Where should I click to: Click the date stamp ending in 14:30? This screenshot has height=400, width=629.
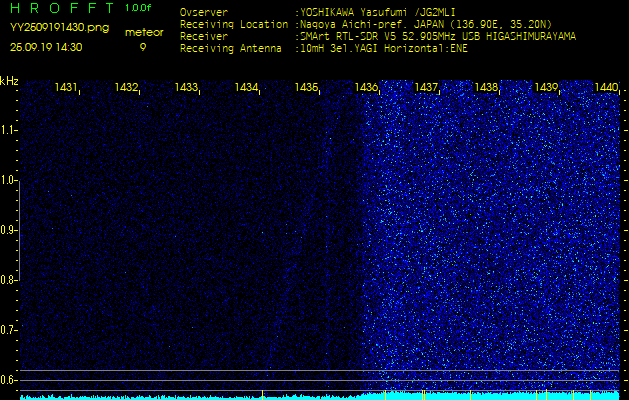[x=46, y=47]
